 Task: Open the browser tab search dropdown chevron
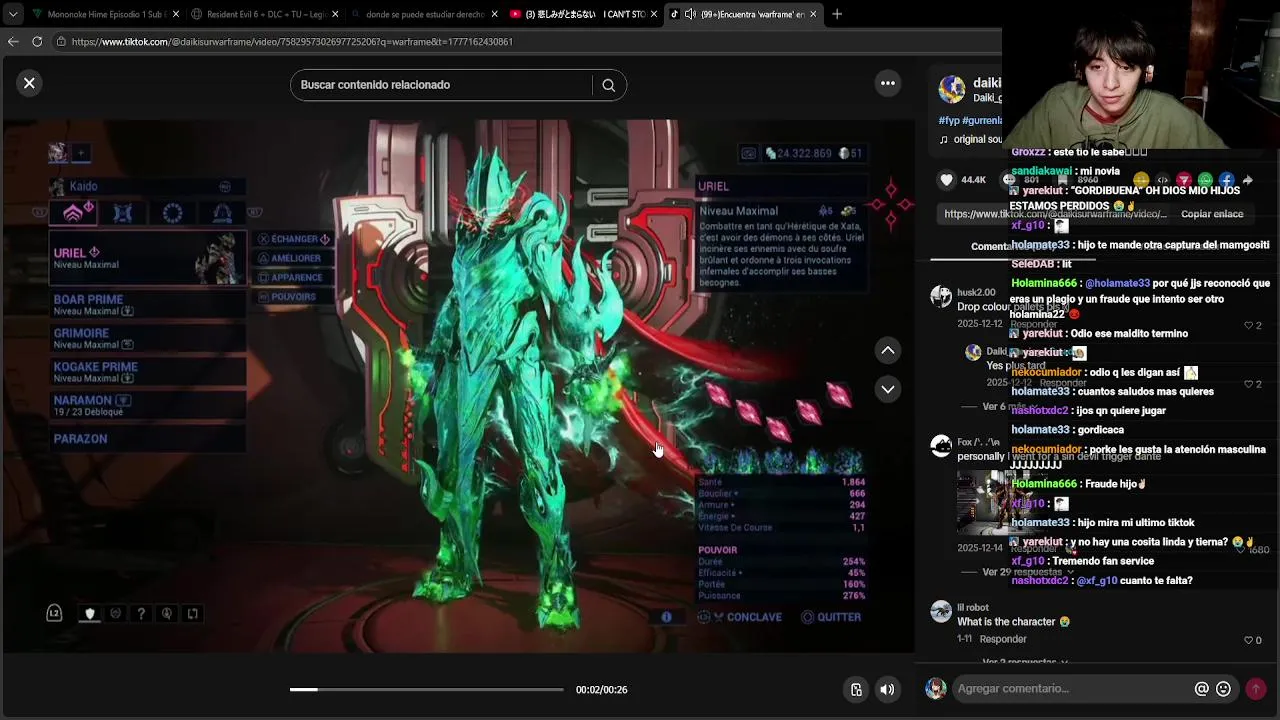pos(12,14)
